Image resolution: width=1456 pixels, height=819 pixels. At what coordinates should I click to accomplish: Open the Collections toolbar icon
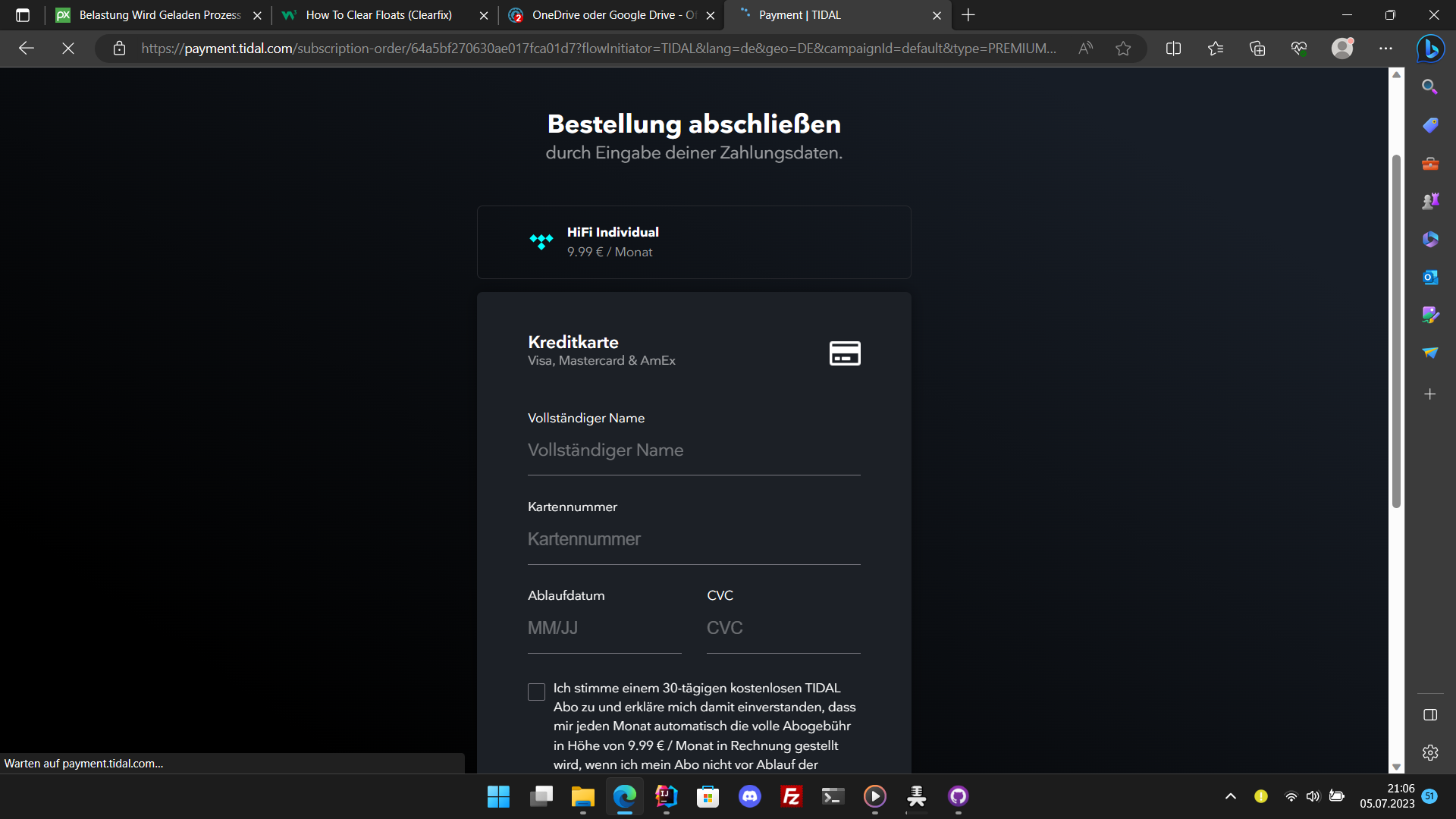[1257, 49]
